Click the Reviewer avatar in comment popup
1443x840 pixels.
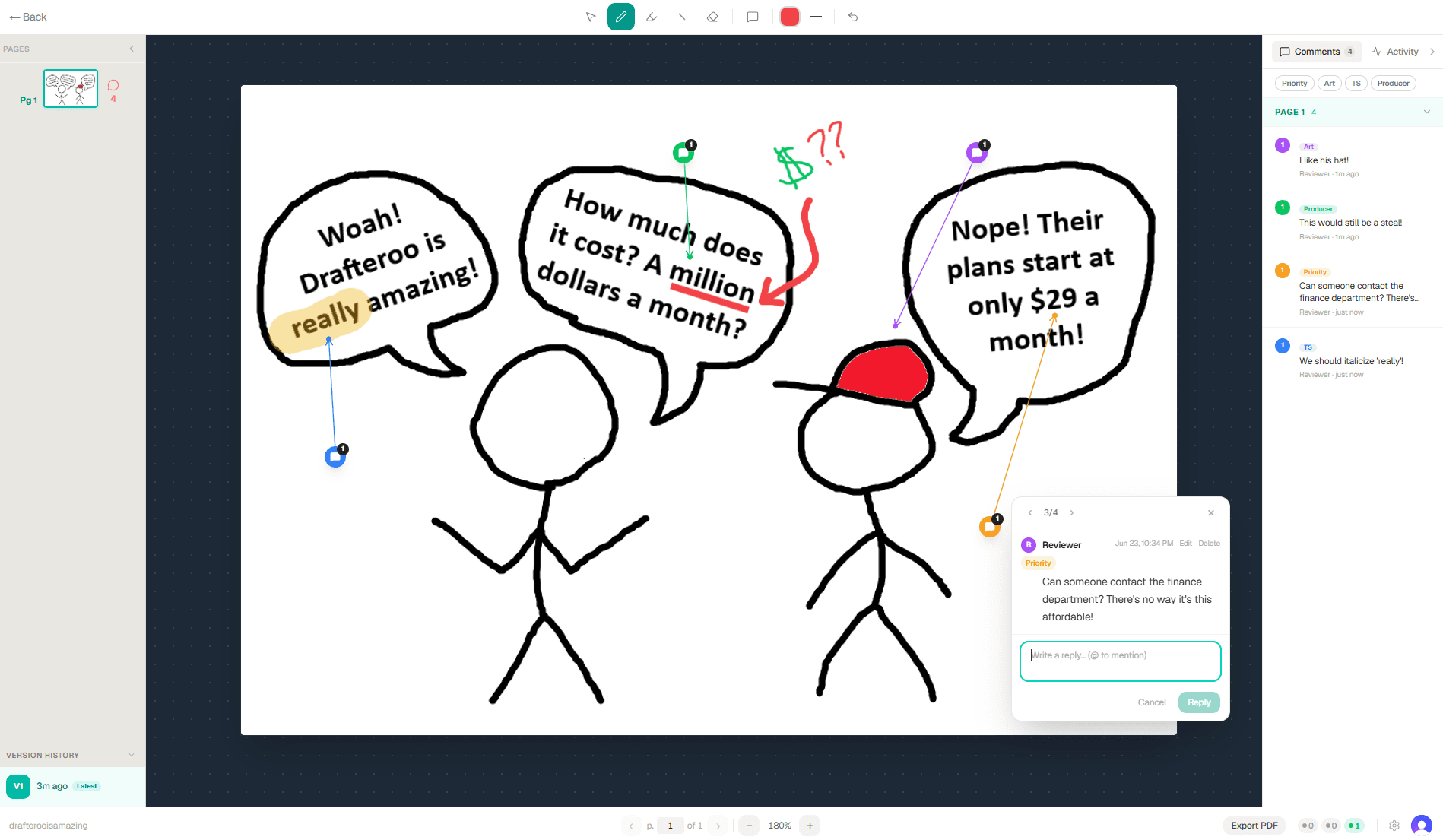(1029, 544)
